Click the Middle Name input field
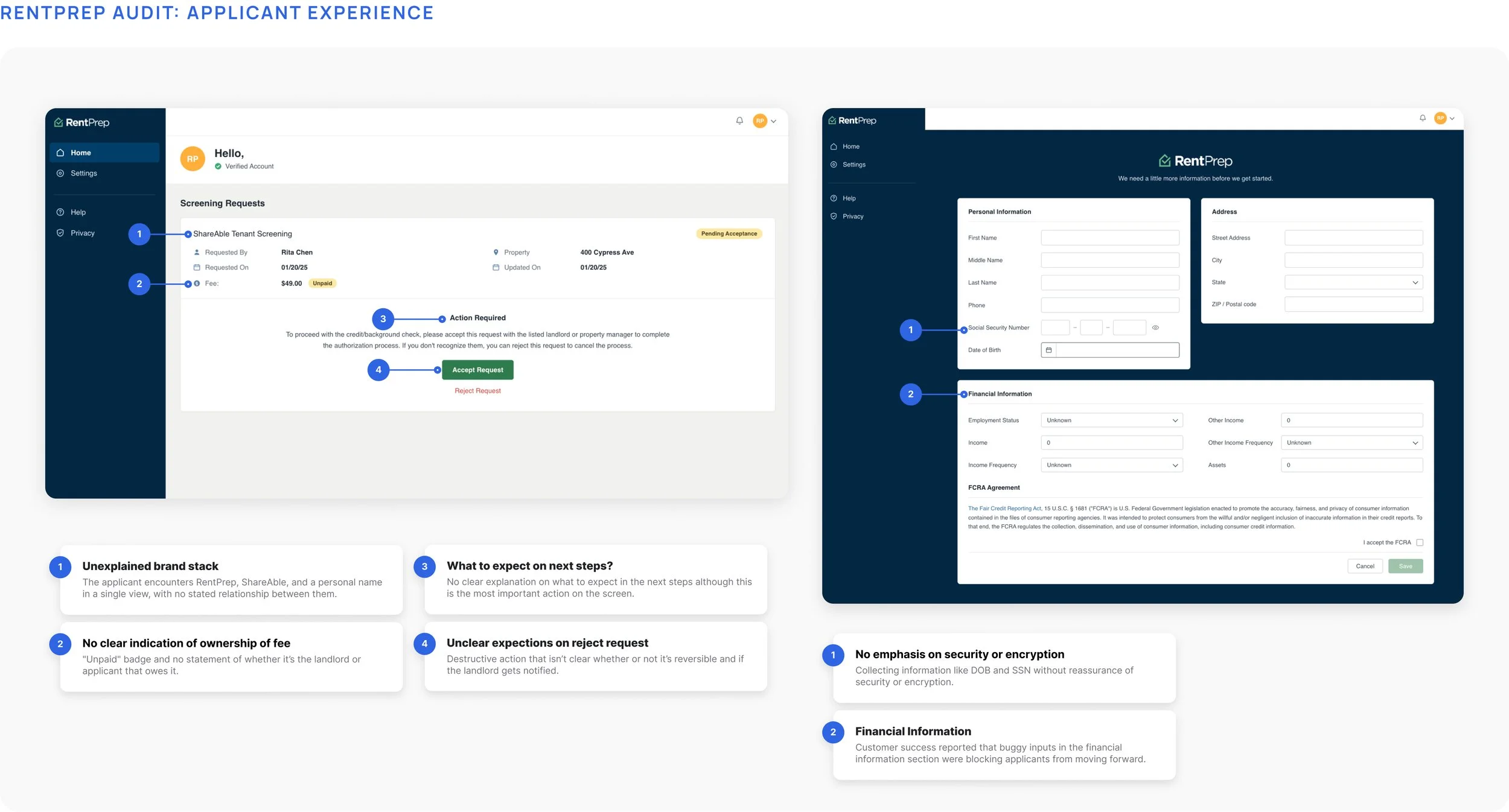 pyautogui.click(x=1110, y=261)
